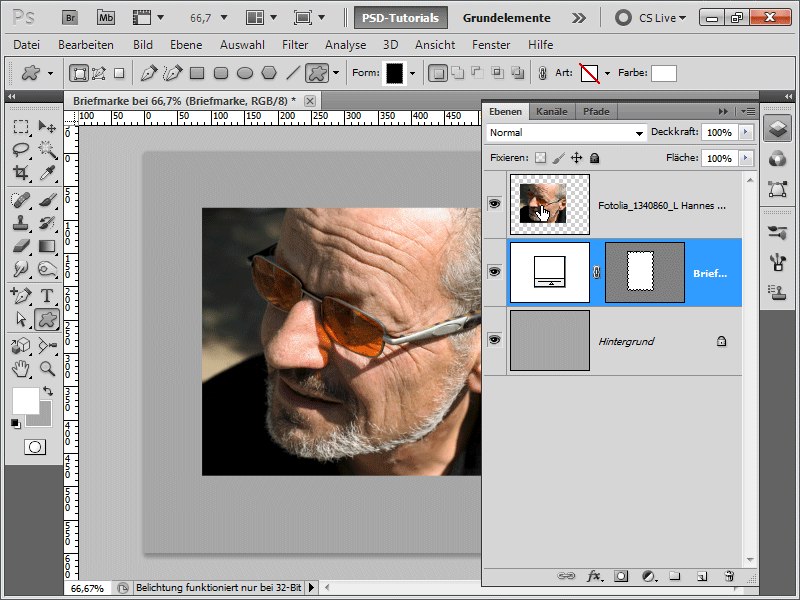Open the Filter menu
800x600 pixels.
(295, 45)
